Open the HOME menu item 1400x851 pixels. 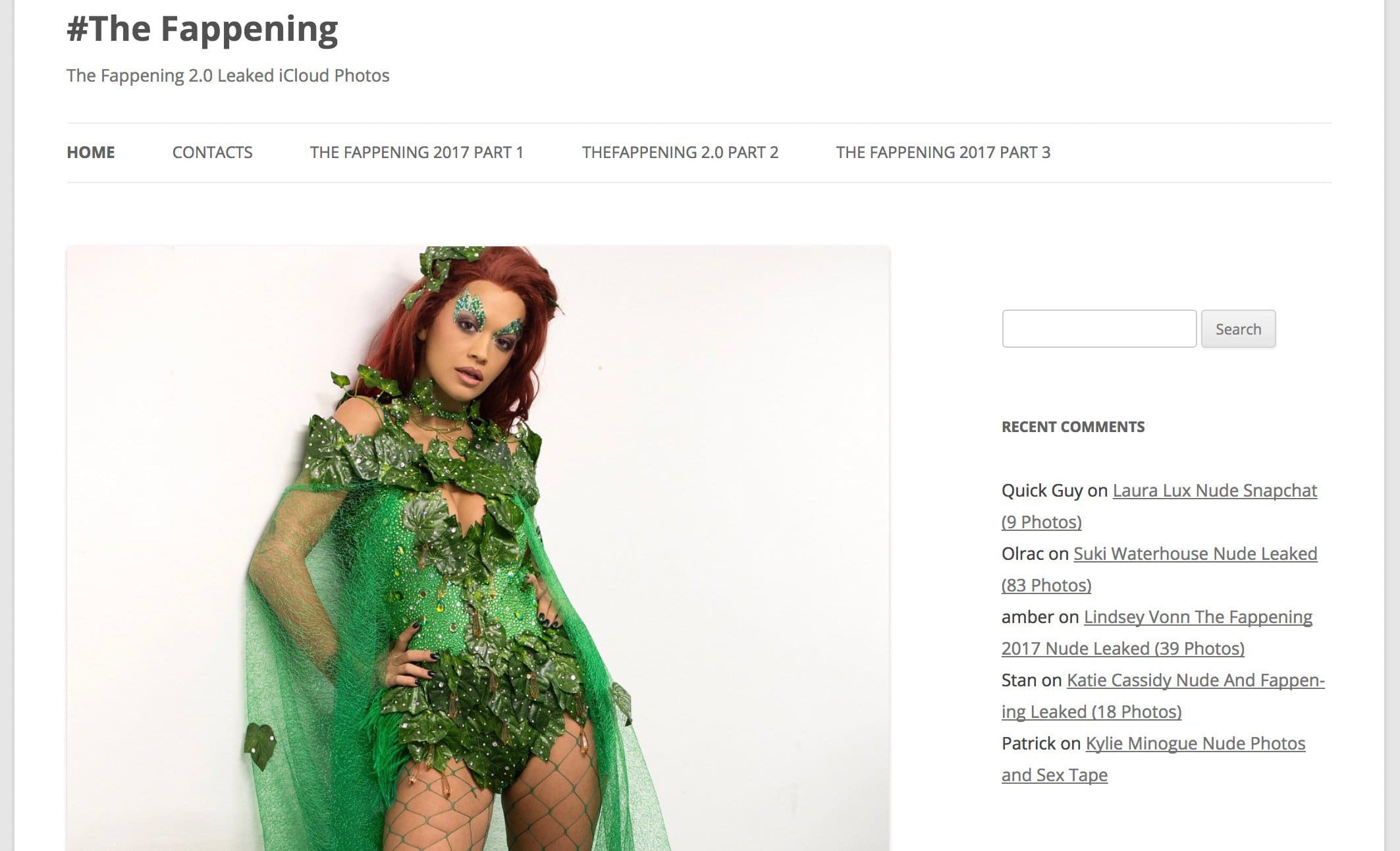pos(91,152)
